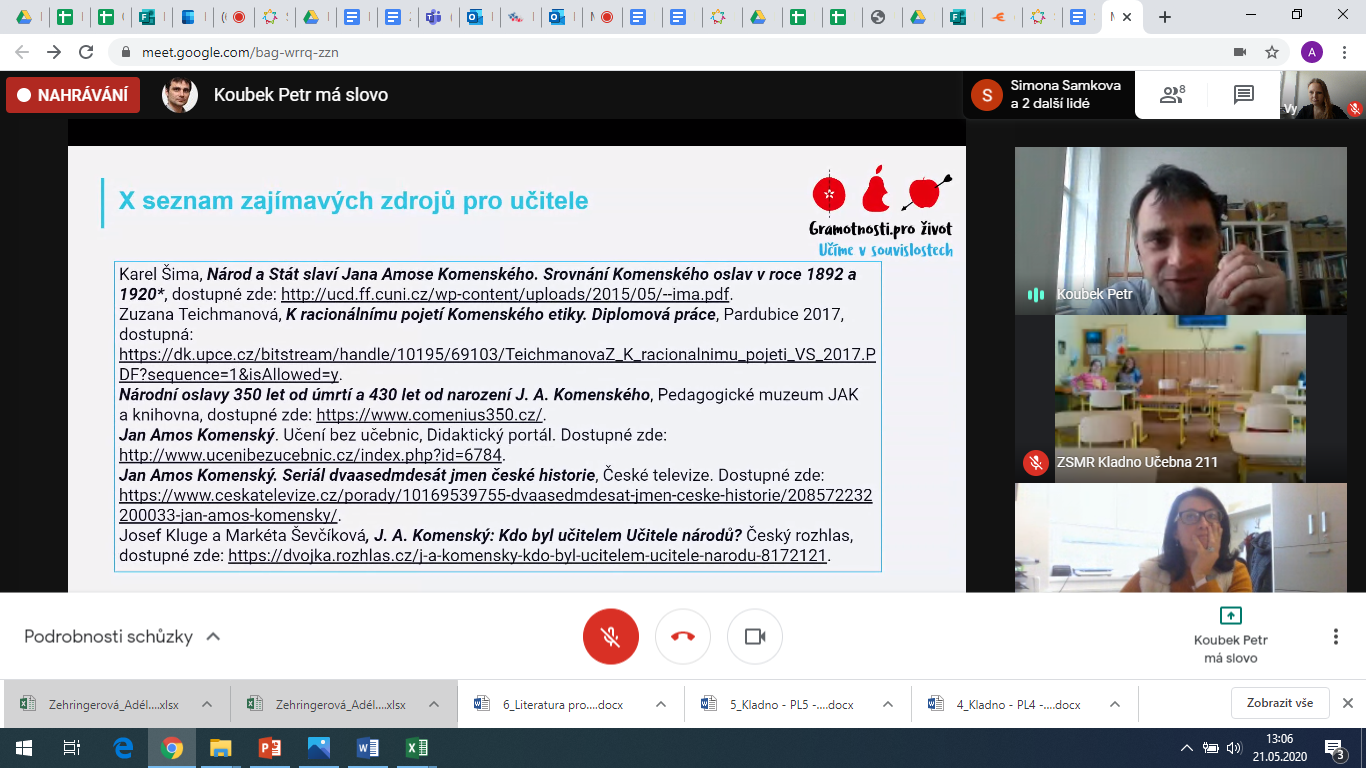Image resolution: width=1366 pixels, height=768 pixels.
Task: Open menu arrow for 5_Kladno - PL5 download
Action: pyautogui.click(x=888, y=704)
